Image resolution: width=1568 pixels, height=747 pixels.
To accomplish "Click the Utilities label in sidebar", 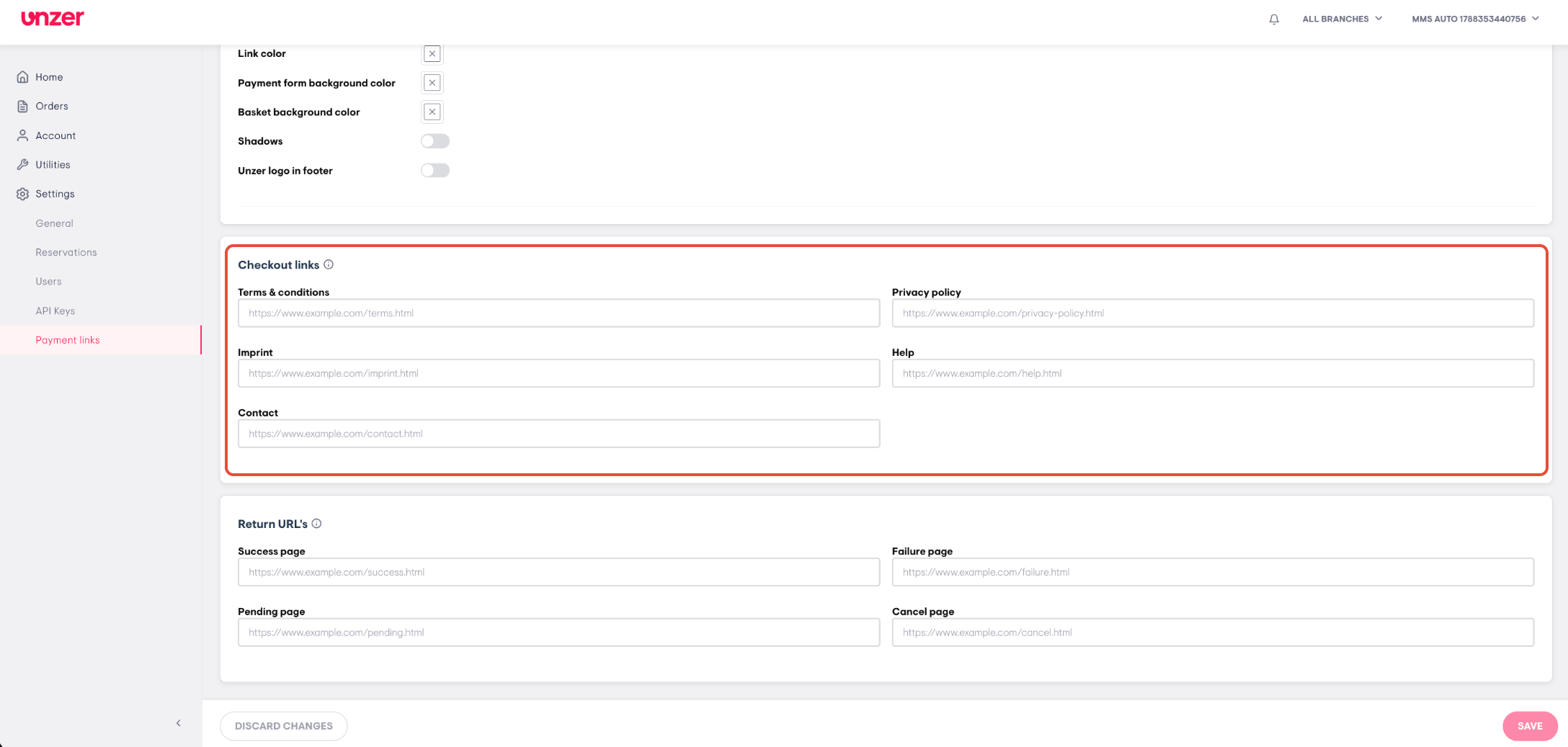I will click(x=53, y=164).
